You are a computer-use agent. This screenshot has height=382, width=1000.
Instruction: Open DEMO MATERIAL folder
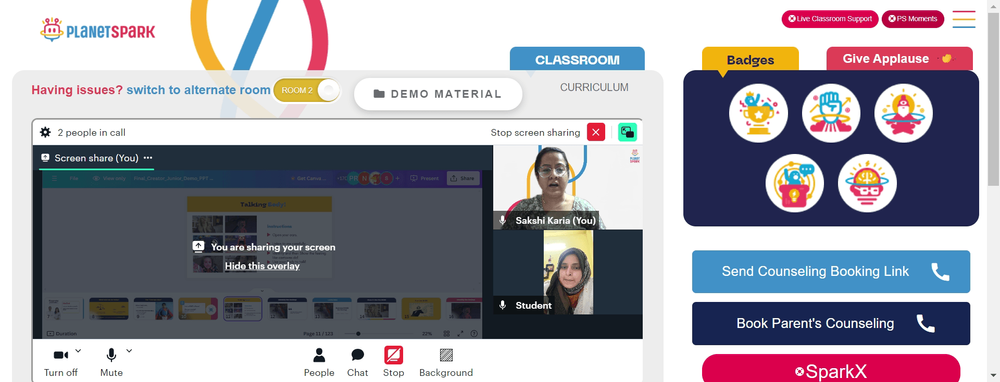click(438, 94)
